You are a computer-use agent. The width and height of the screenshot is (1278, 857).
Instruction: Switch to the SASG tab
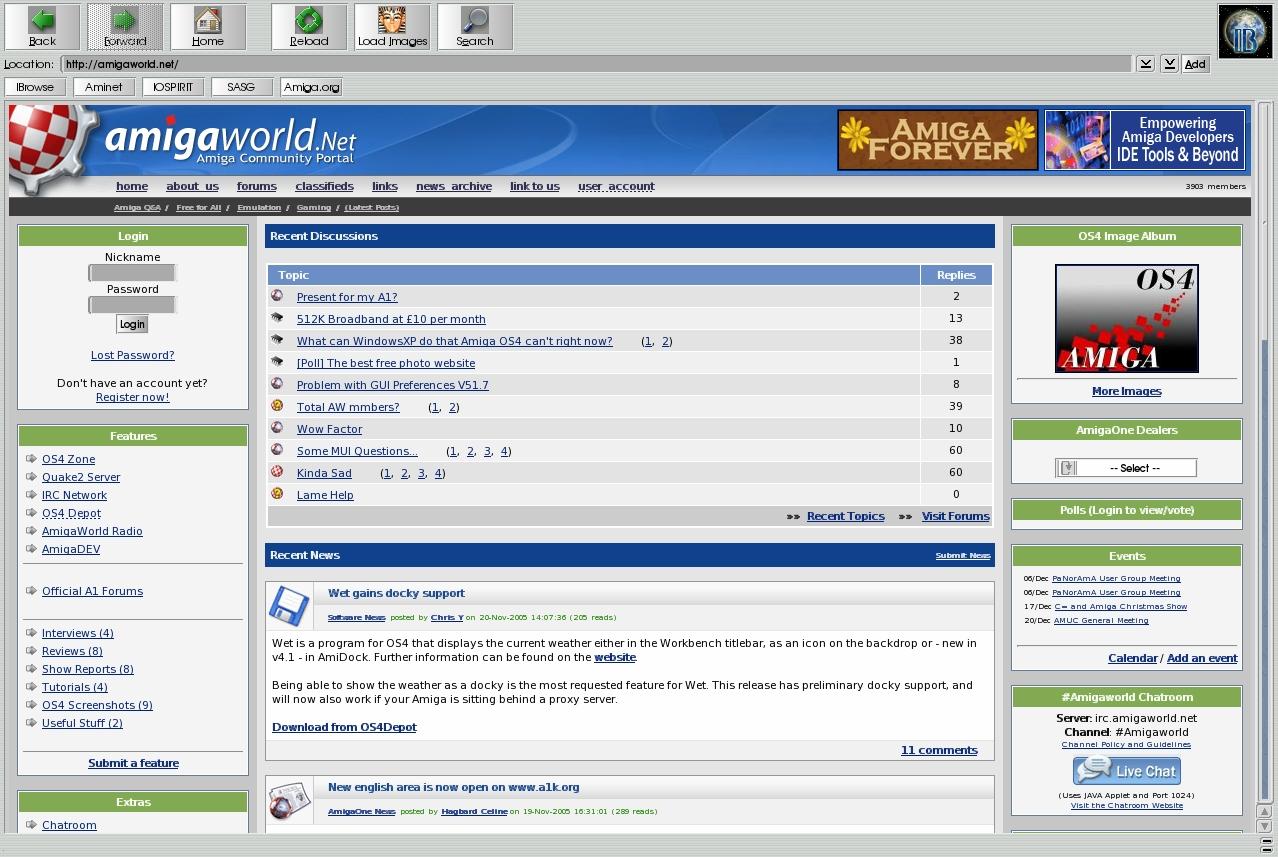click(x=241, y=87)
